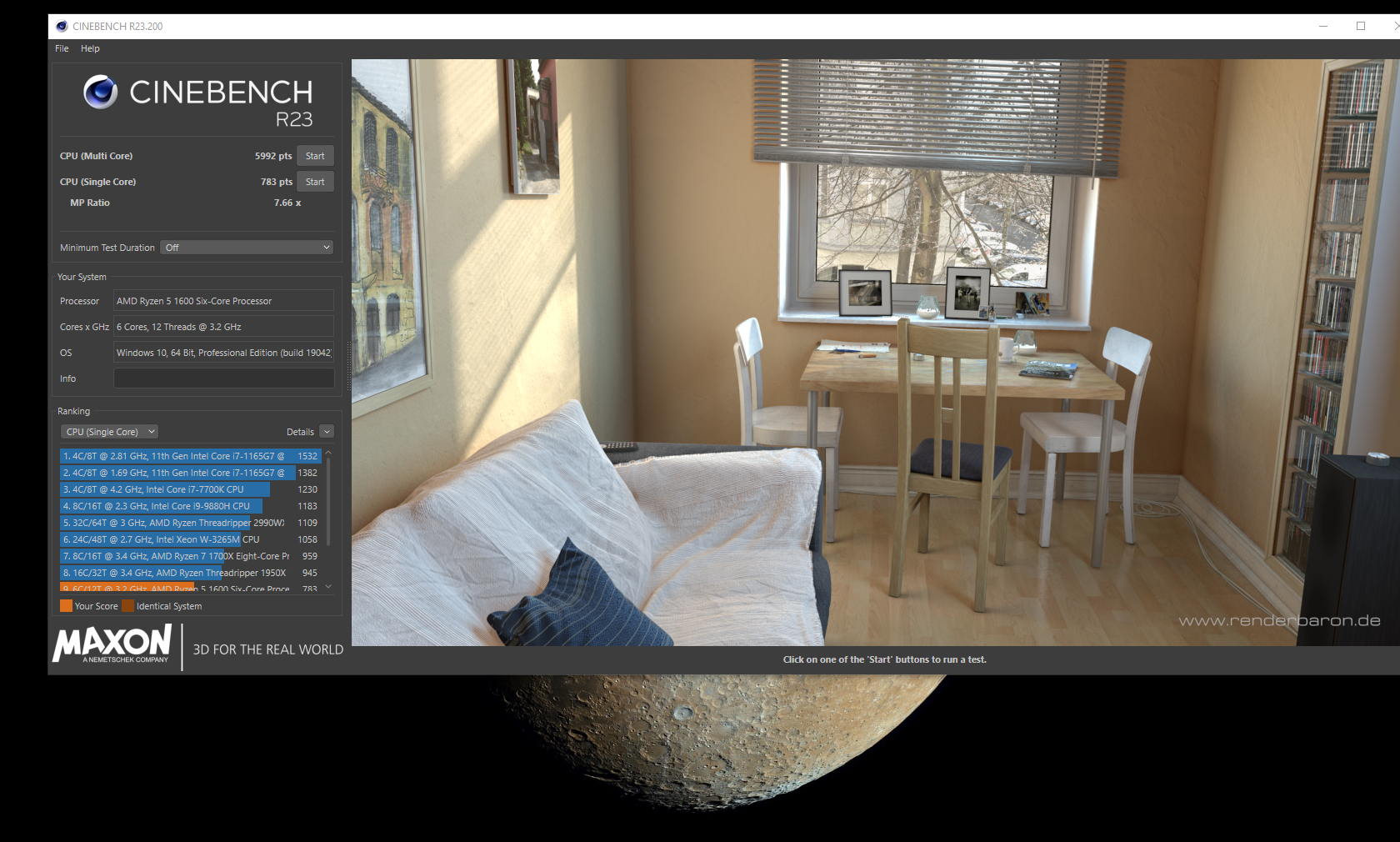Click the empty Info input field
The width and height of the screenshot is (1400, 842).
coord(223,378)
